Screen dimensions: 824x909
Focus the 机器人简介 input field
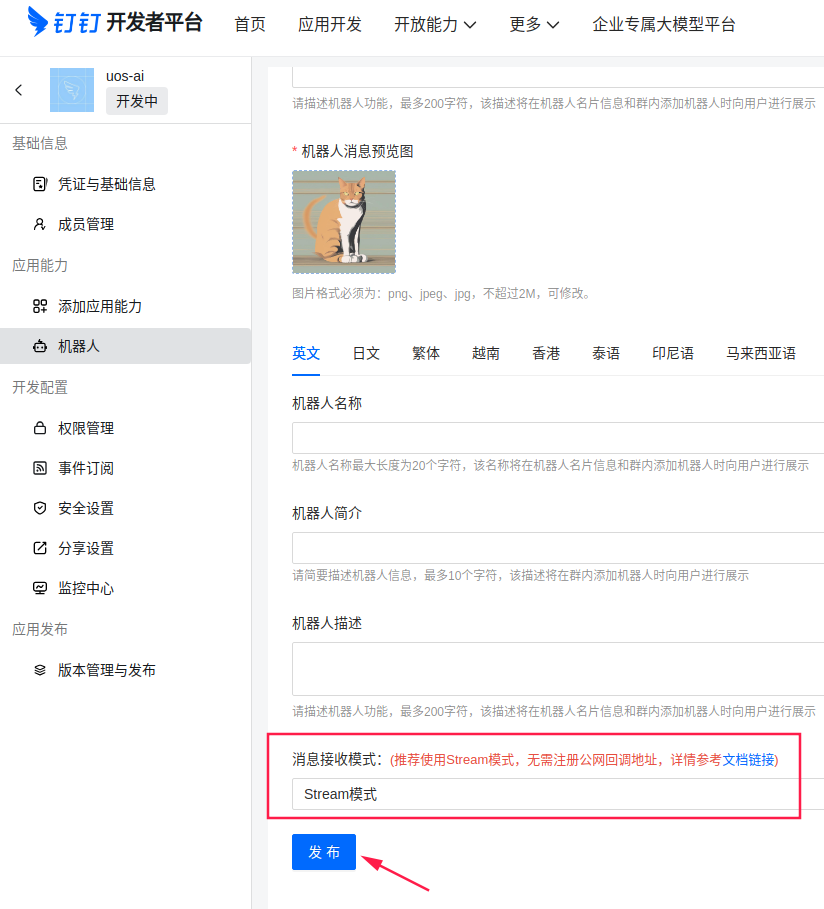(558, 548)
